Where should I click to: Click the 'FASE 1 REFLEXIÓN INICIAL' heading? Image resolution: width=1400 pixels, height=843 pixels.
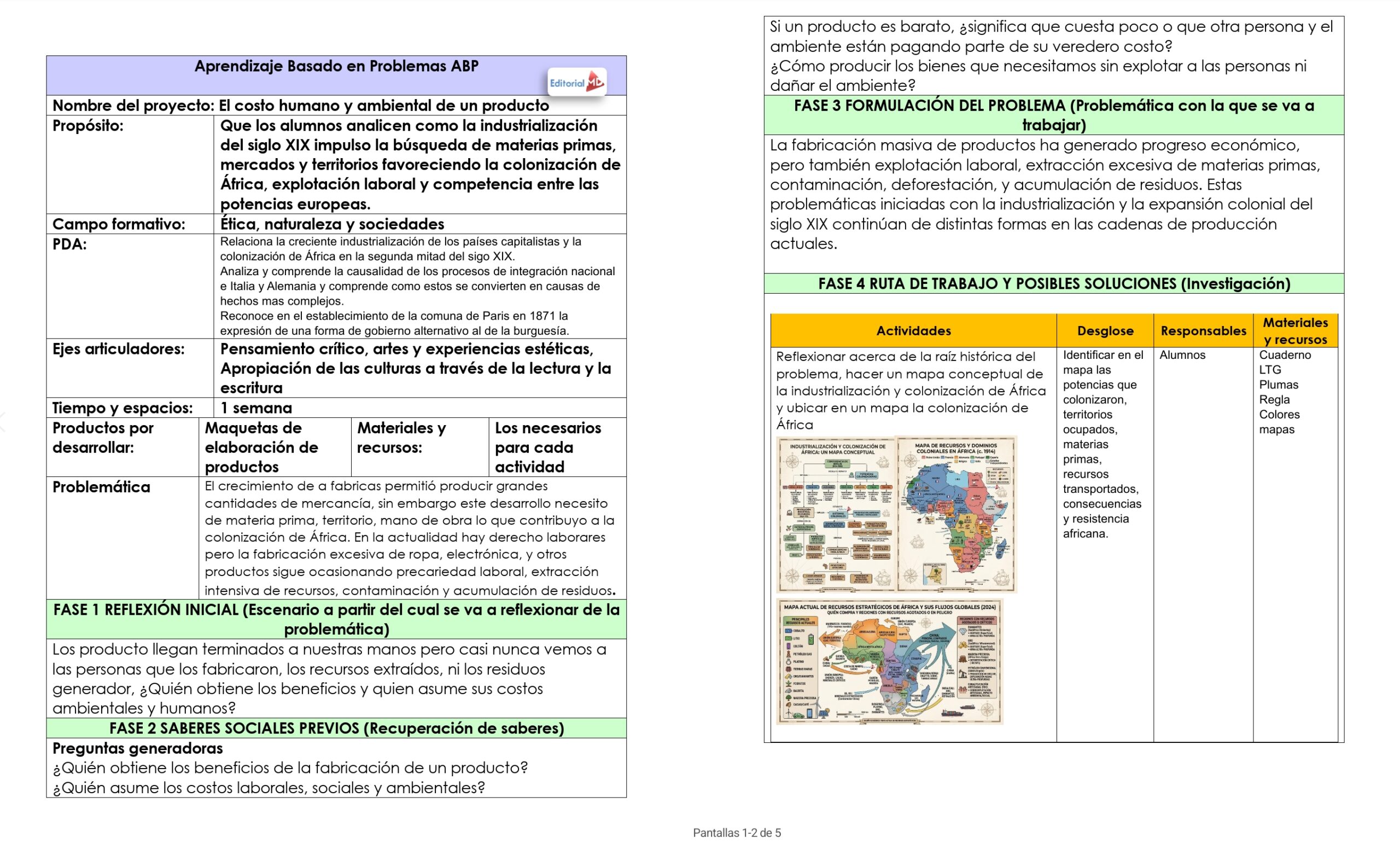[336, 619]
